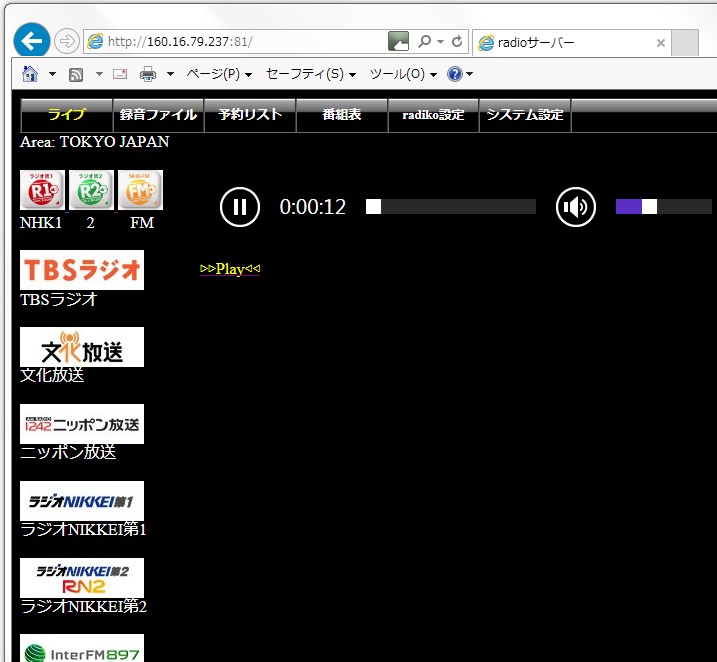
Task: Select the ライブ tab
Action: point(67,115)
